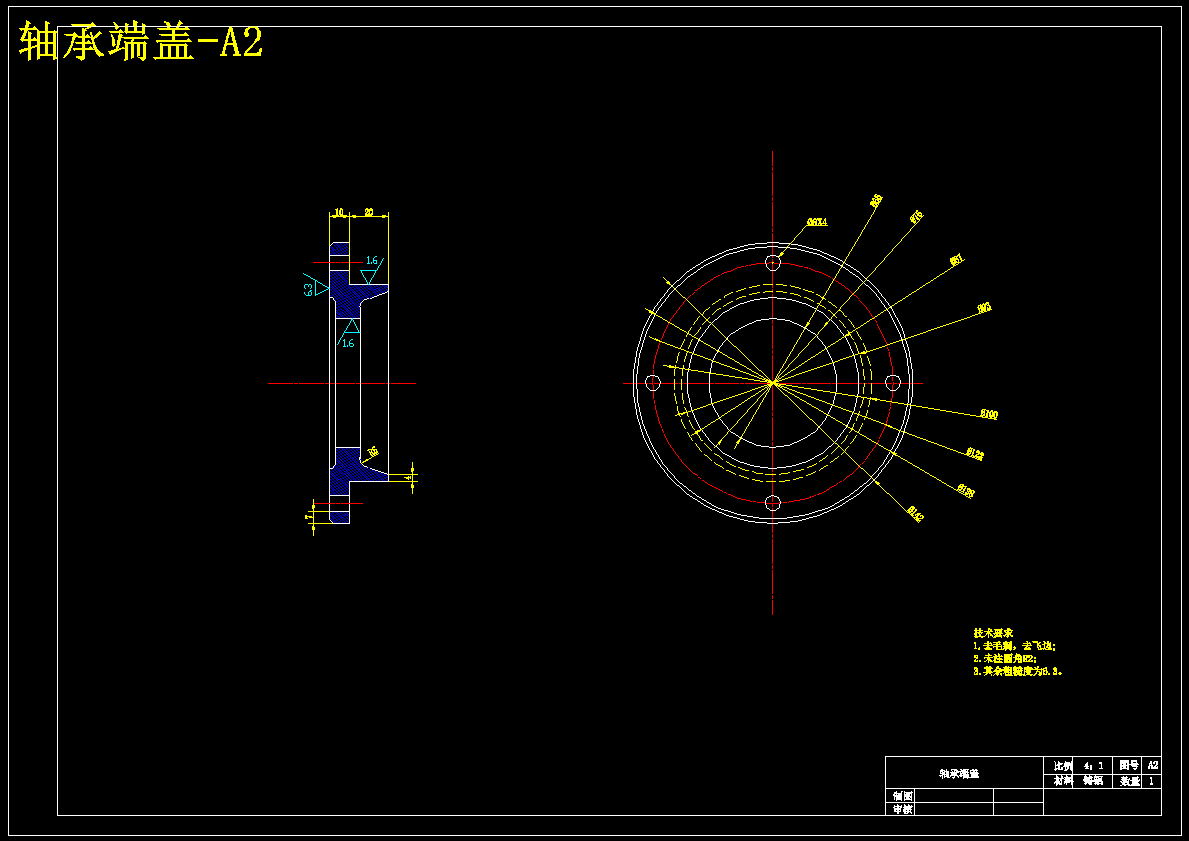Click "轴承端盖" part name in title block
This screenshot has width=1189, height=841.
tap(959, 774)
